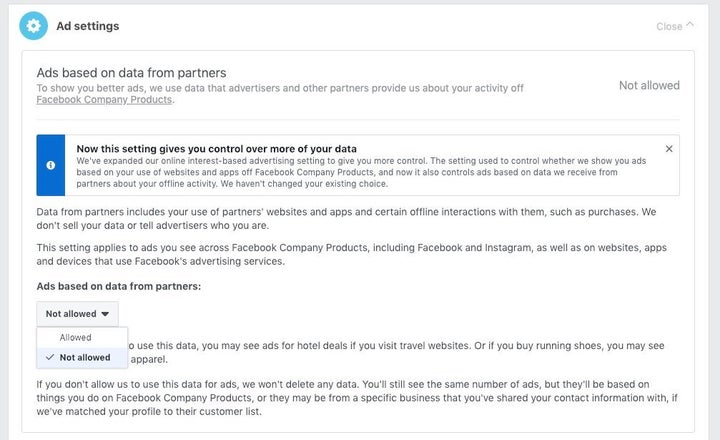Image resolution: width=720 pixels, height=440 pixels.
Task: Click the paragraph starting This setting applies
Action: 352,254
